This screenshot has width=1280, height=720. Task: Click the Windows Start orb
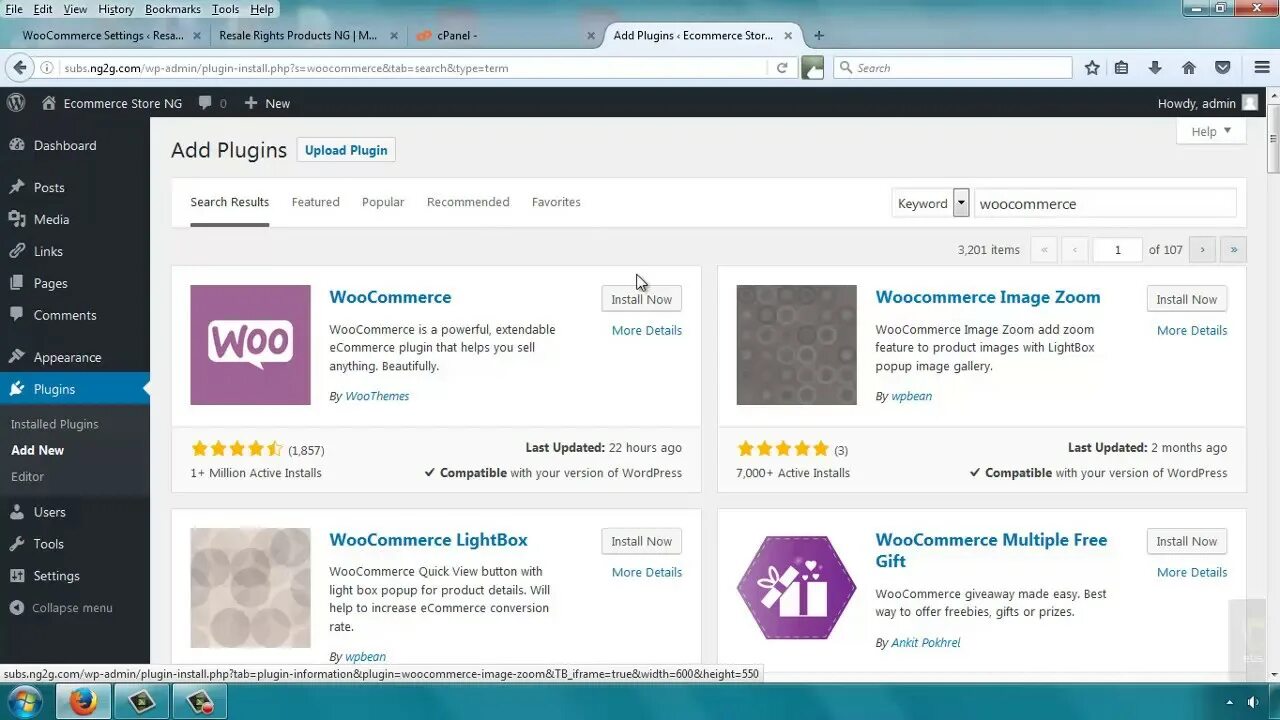pos(24,702)
